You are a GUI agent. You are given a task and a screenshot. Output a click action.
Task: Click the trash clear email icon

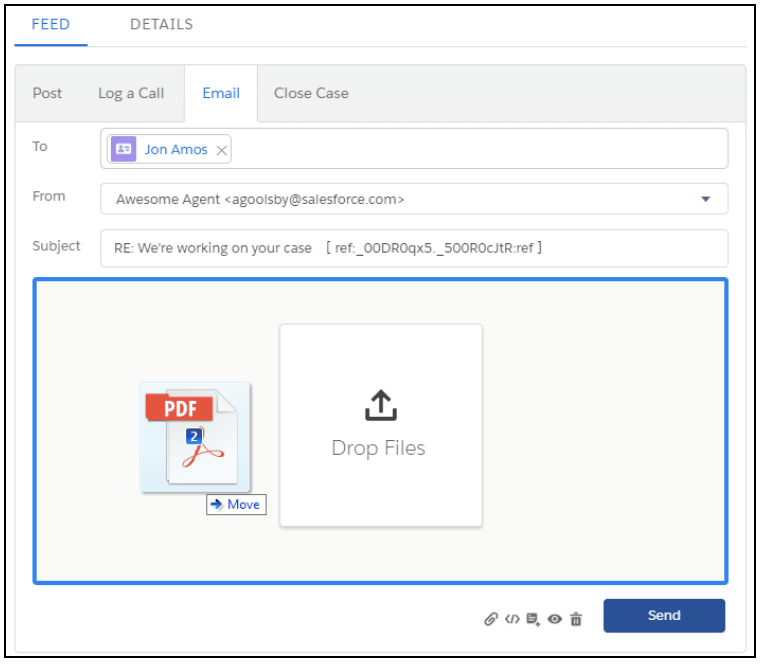click(576, 619)
